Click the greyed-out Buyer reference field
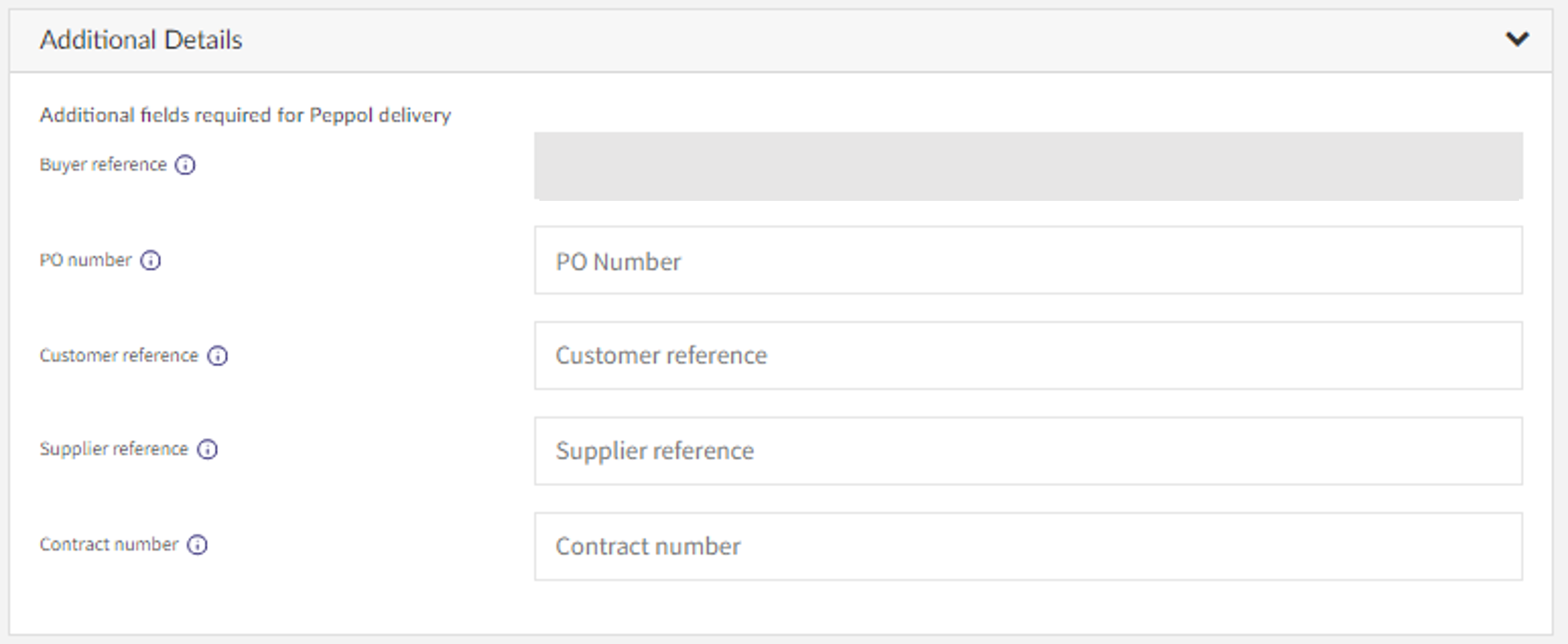Viewport: 1568px width, 644px height. 1028,165
